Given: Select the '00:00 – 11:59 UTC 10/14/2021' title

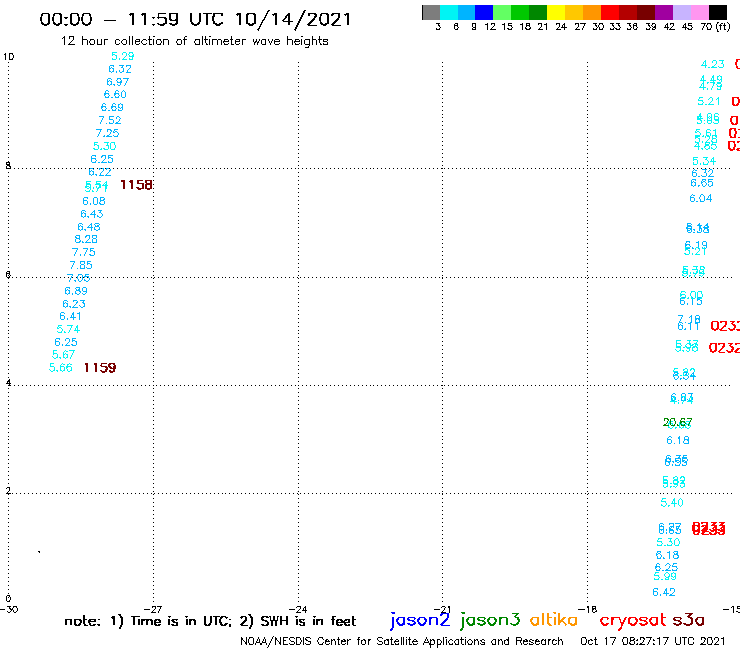Looking at the screenshot, I should pyautogui.click(x=195, y=19).
